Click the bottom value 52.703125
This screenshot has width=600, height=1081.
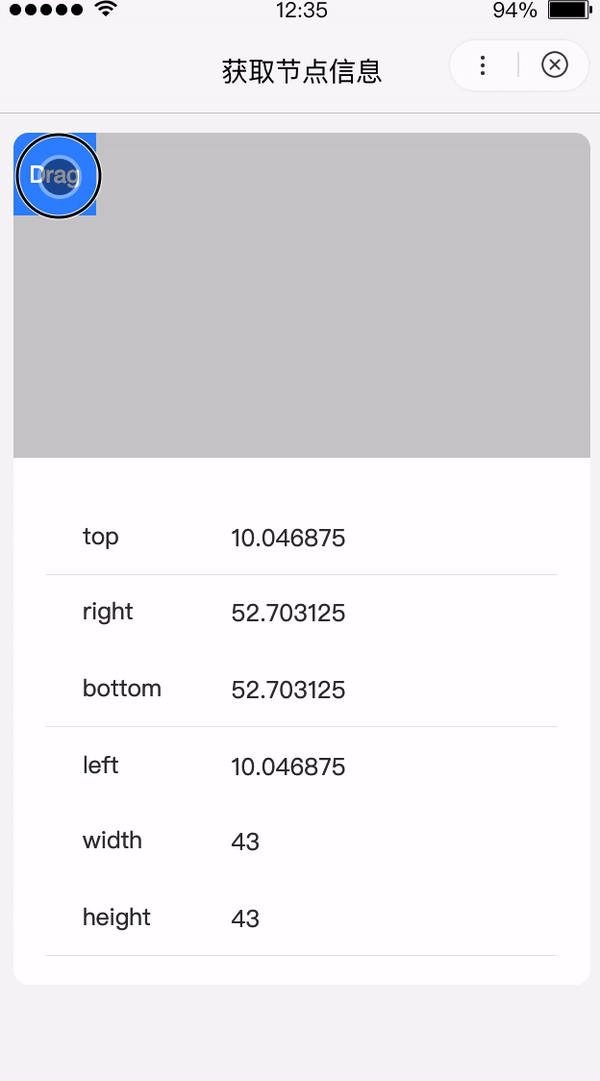pyautogui.click(x=288, y=691)
